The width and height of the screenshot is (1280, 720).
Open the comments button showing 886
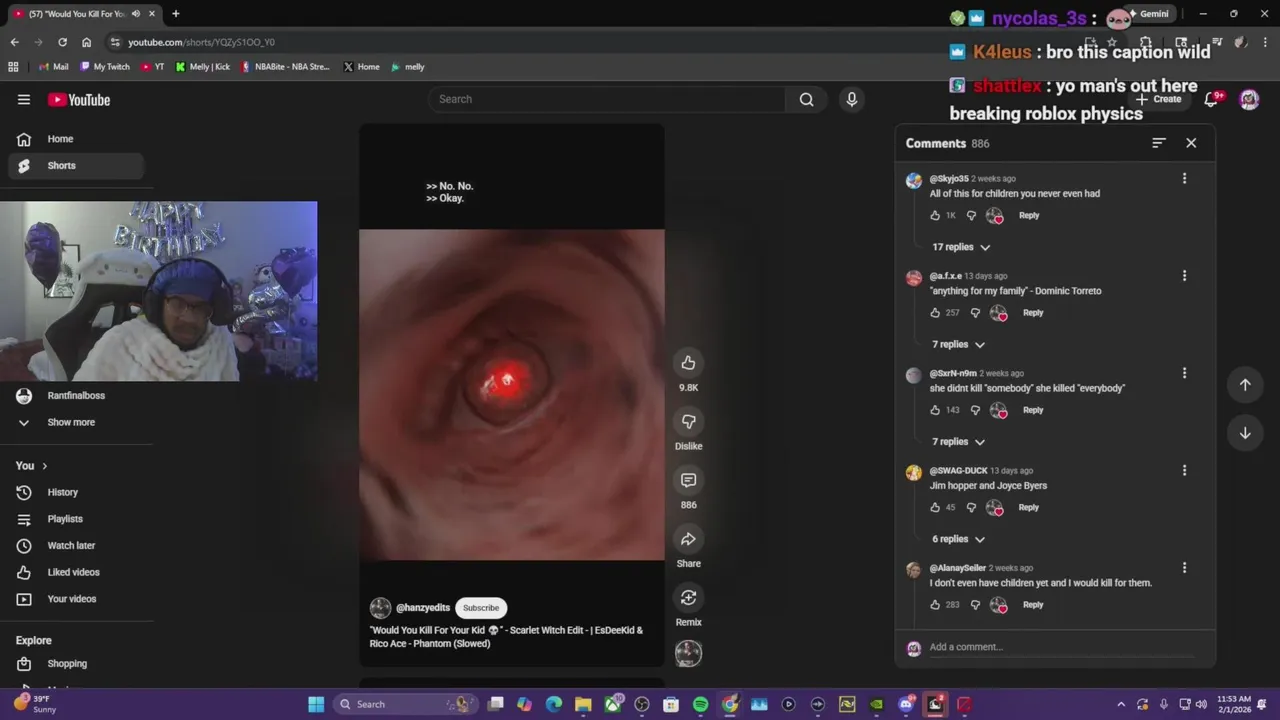(x=688, y=480)
